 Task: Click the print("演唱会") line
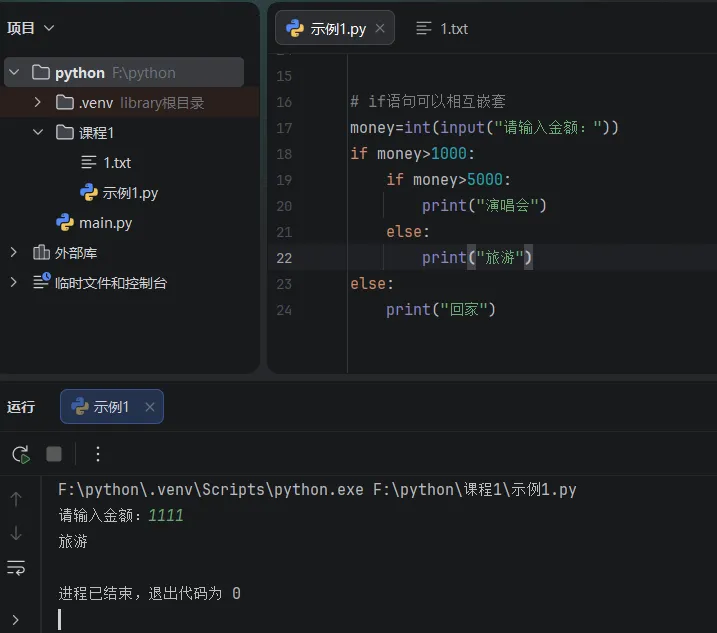point(484,206)
